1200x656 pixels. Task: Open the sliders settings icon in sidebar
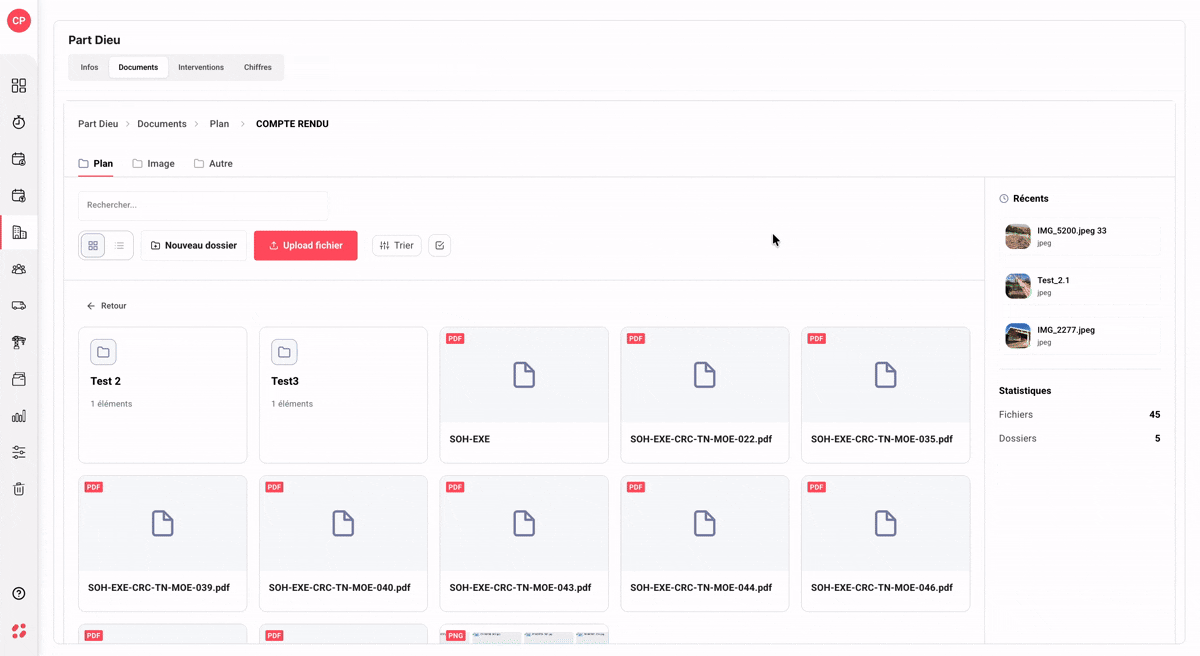coord(18,452)
